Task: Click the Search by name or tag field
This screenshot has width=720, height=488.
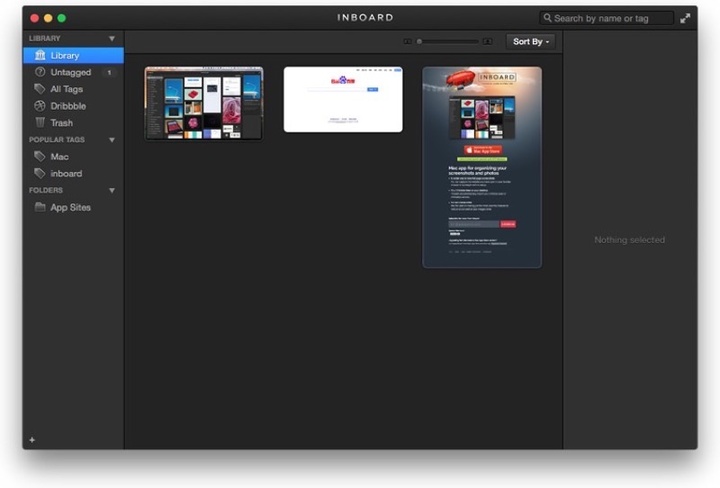Action: 607,18
